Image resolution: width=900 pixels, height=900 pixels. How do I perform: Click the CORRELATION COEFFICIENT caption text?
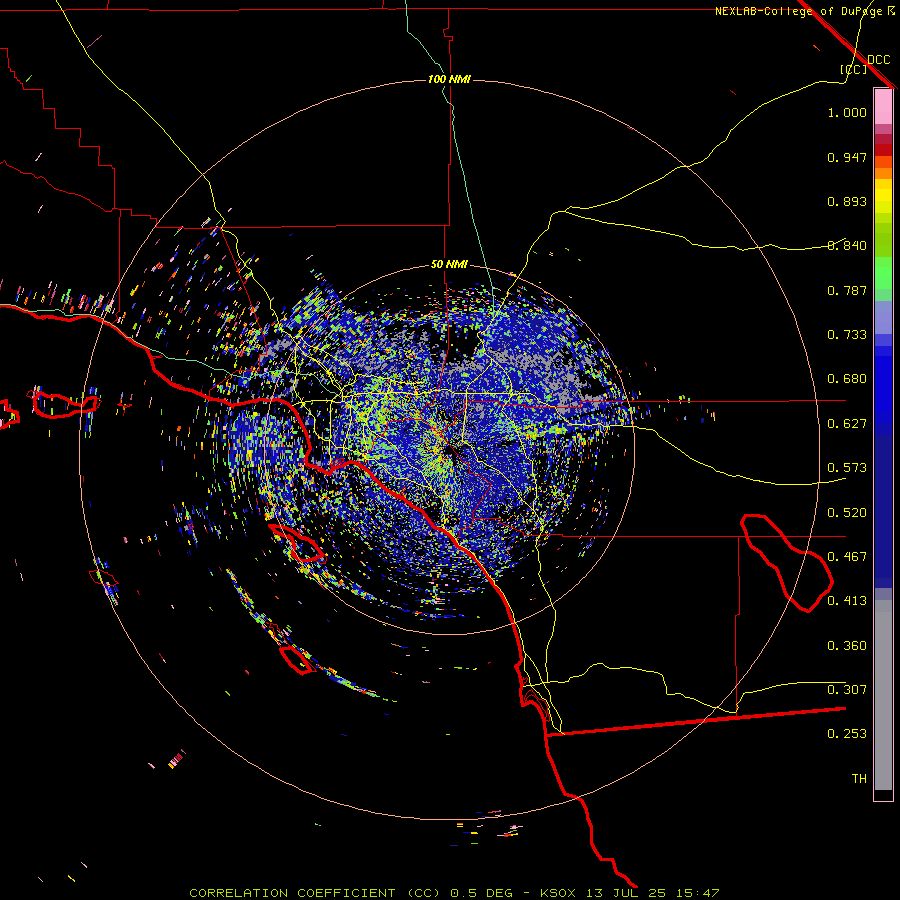pyautogui.click(x=292, y=893)
